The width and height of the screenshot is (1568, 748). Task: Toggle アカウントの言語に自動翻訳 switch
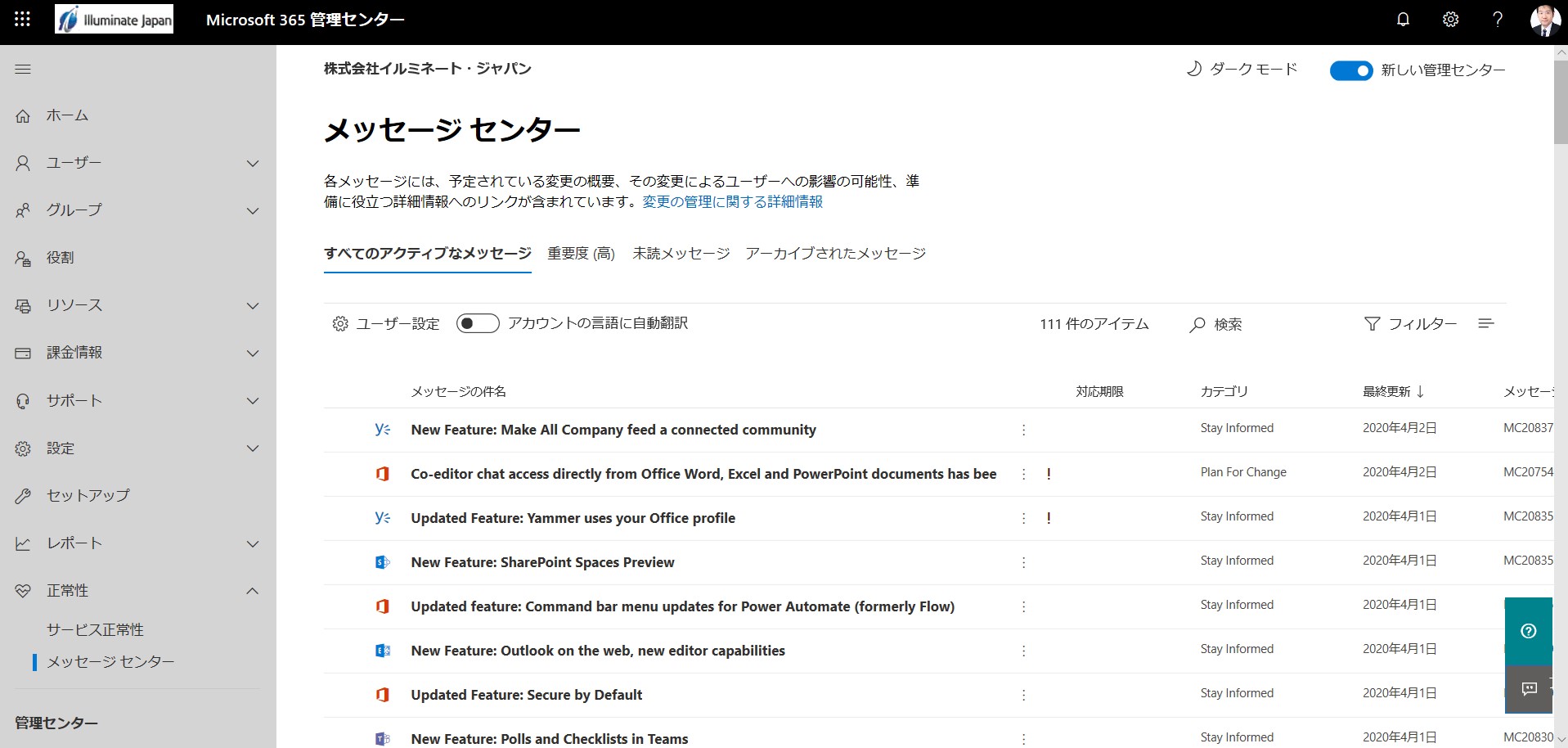pyautogui.click(x=478, y=323)
